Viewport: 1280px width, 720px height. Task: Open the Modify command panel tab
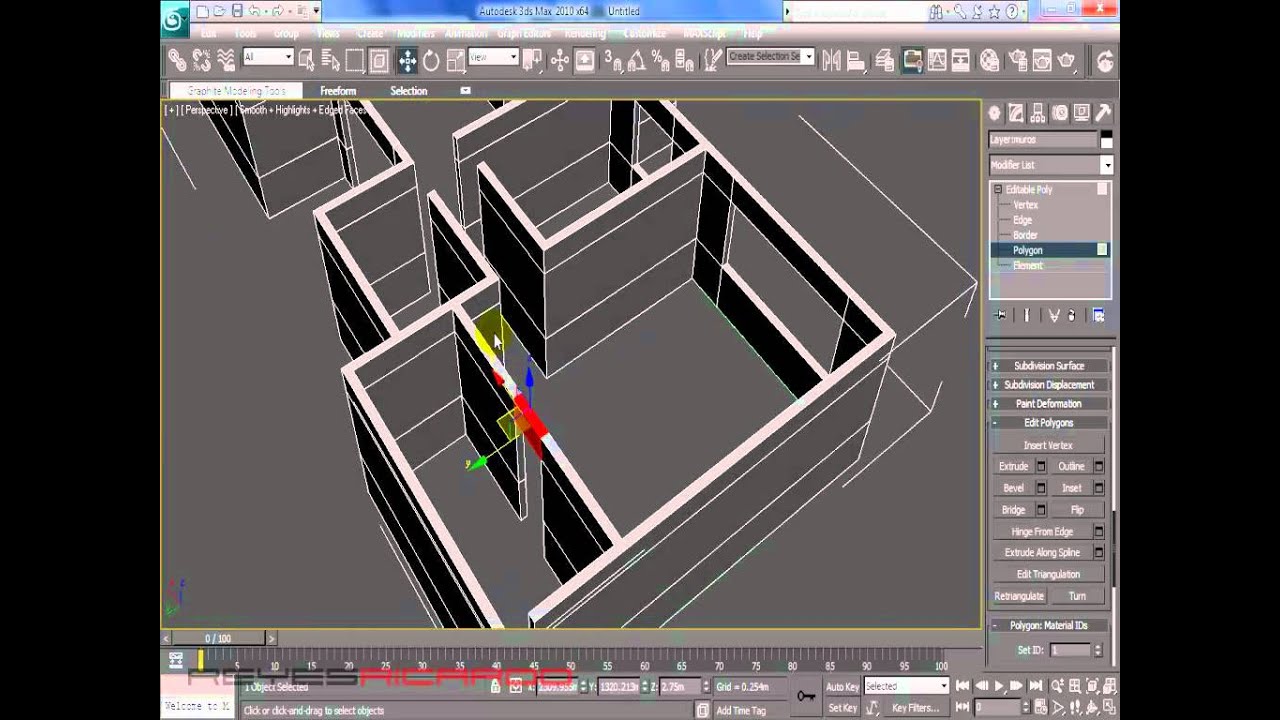pos(1016,113)
